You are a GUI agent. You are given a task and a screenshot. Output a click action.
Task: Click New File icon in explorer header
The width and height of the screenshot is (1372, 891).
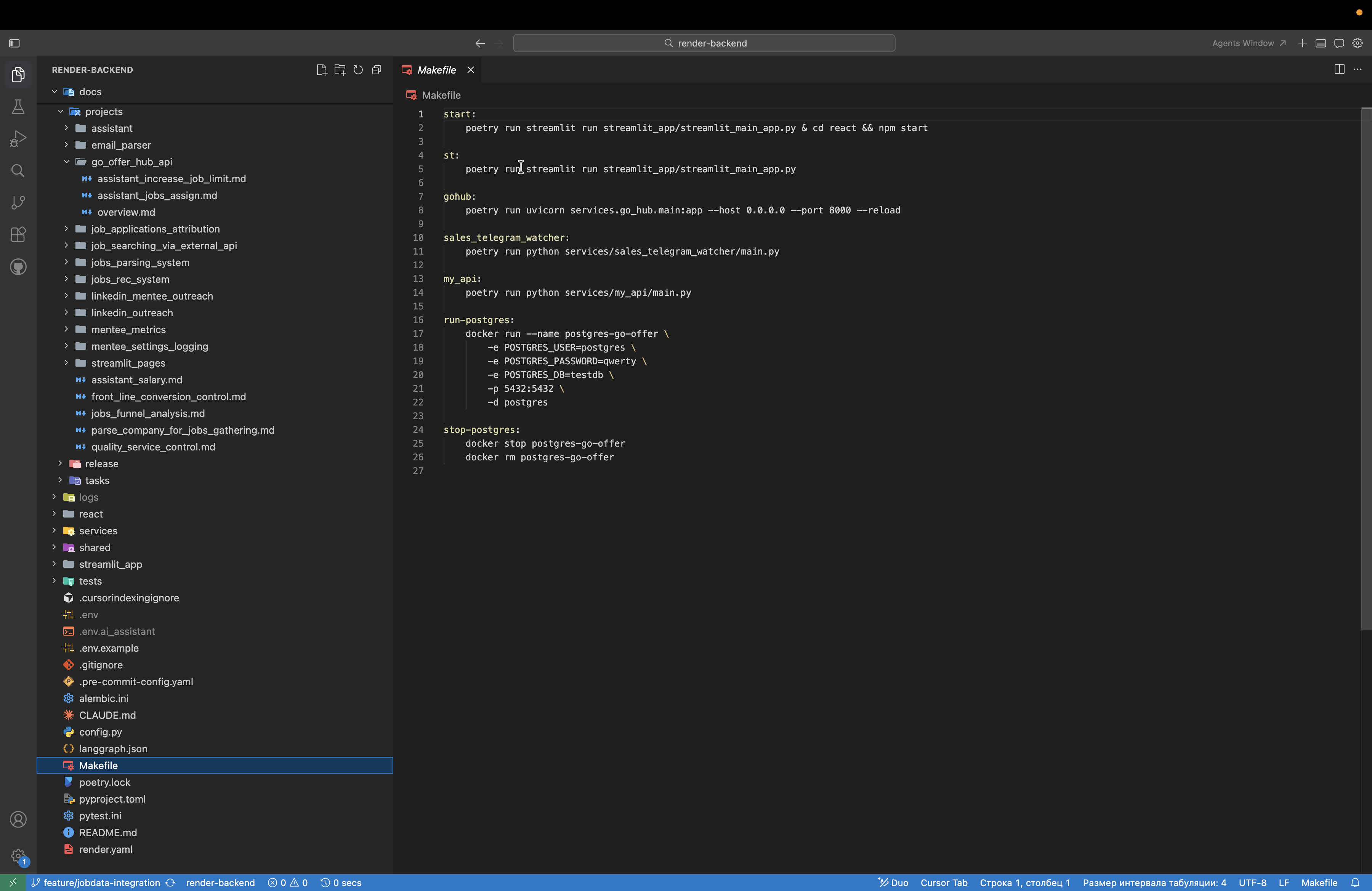click(x=321, y=70)
